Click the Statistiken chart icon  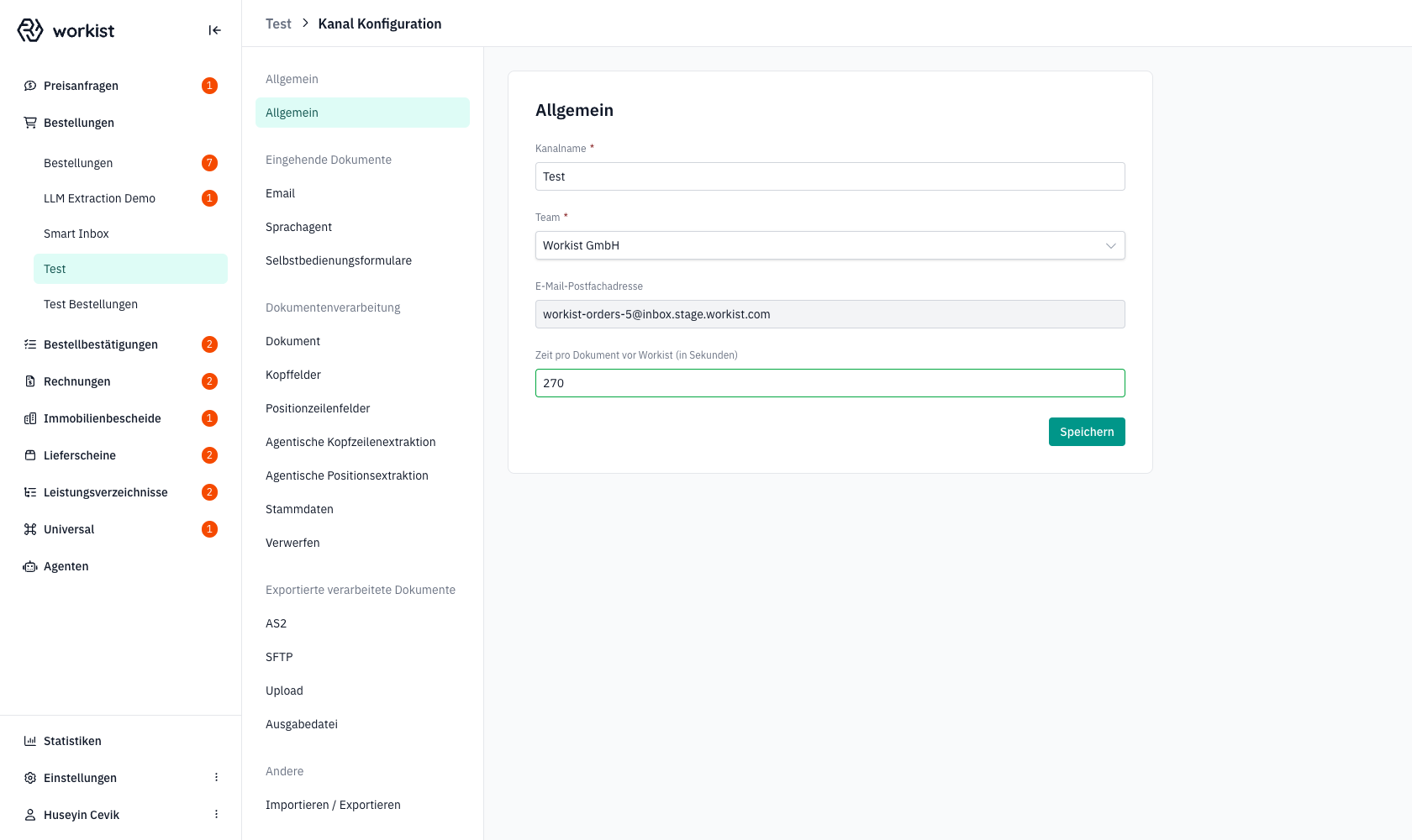[30, 741]
